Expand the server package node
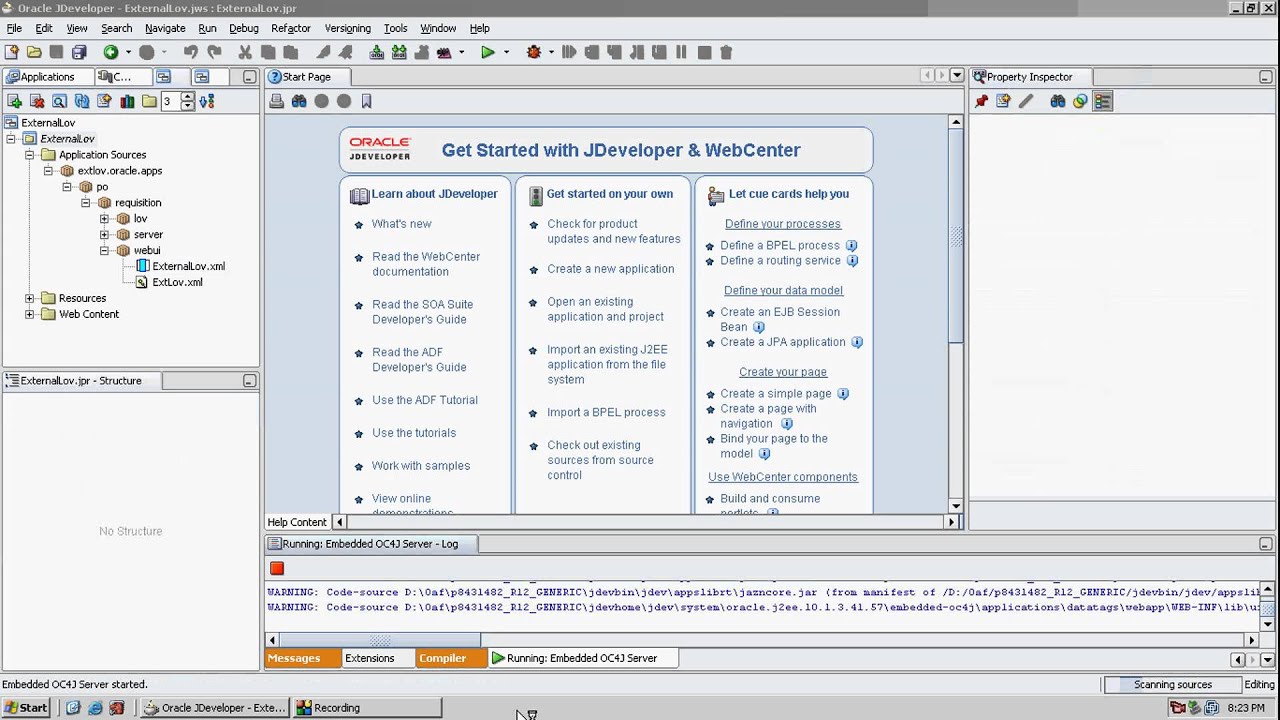Image resolution: width=1280 pixels, height=720 pixels. point(104,235)
